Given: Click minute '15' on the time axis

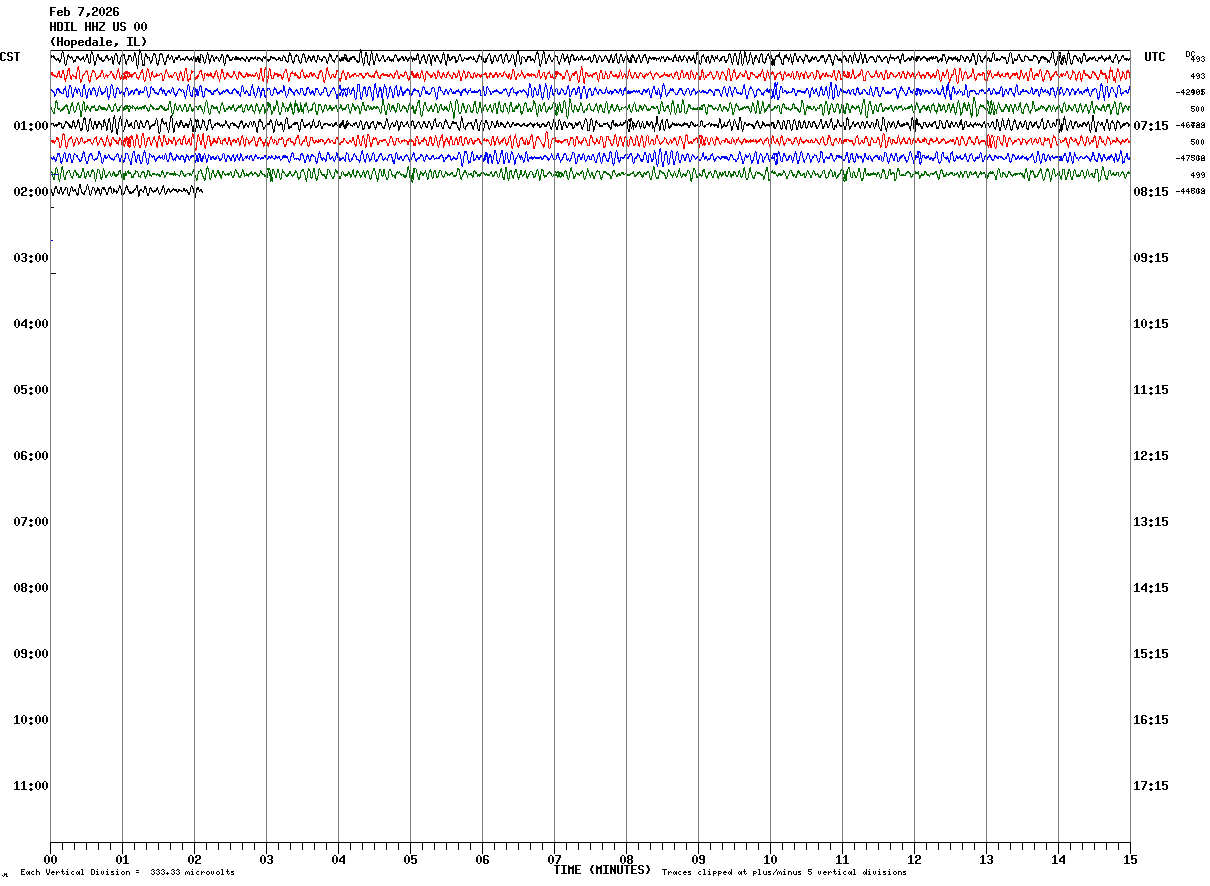Looking at the screenshot, I should (x=1130, y=860).
